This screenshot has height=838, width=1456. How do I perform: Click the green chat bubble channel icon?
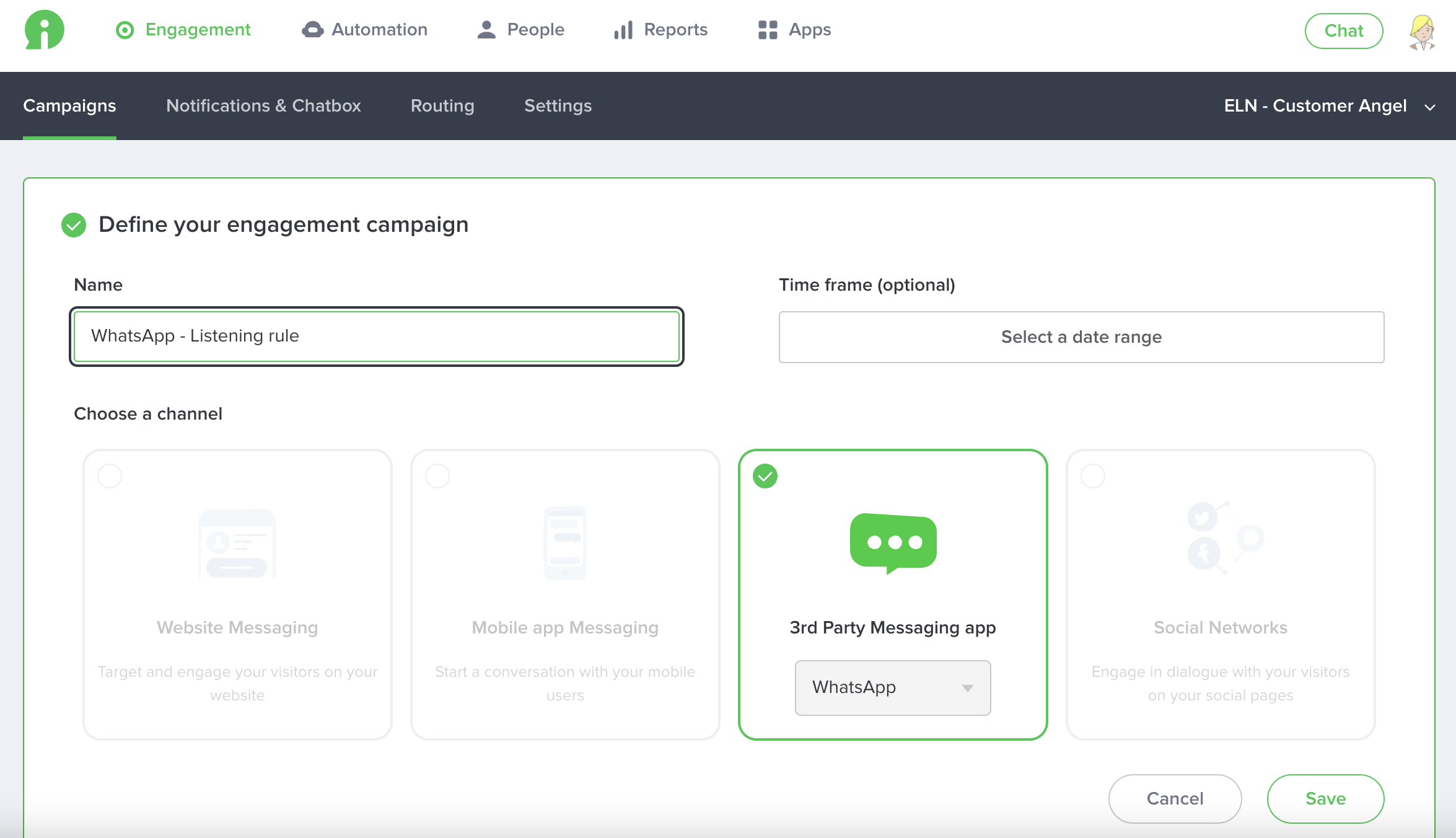[x=893, y=544]
